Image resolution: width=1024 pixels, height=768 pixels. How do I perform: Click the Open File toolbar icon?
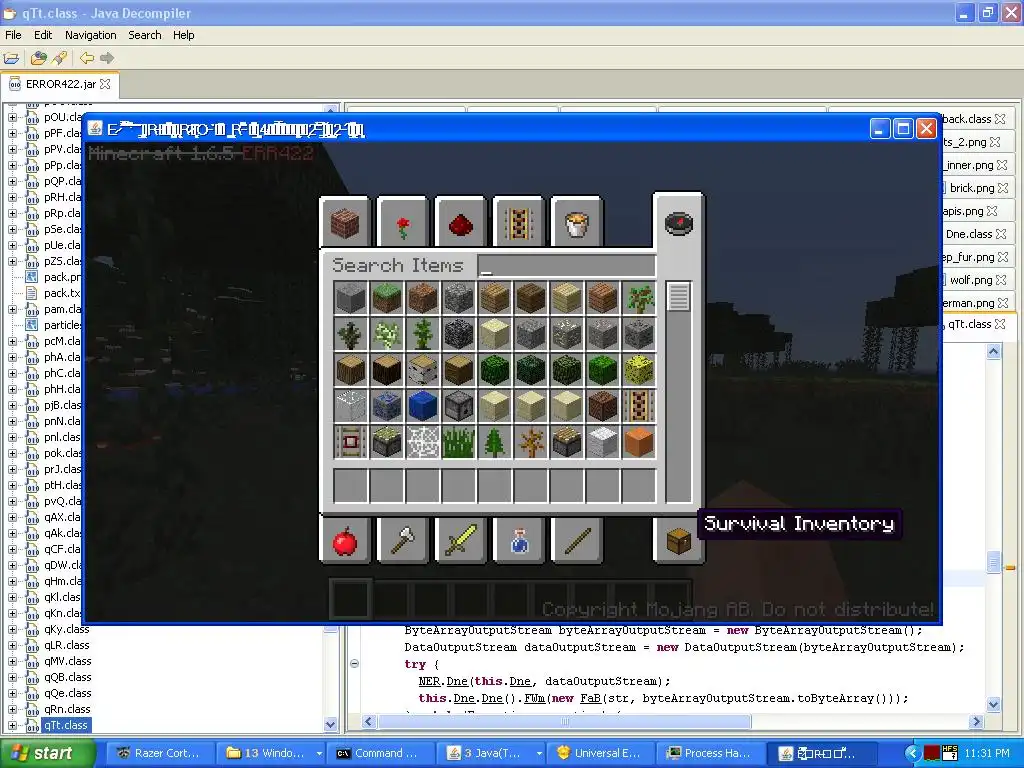pyautogui.click(x=12, y=58)
